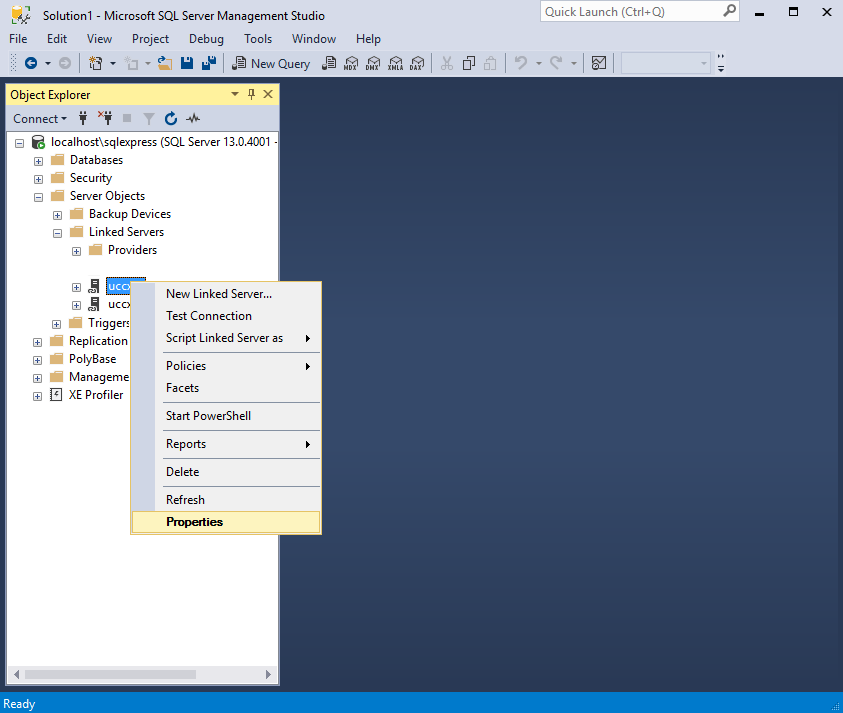Screen dimensions: 843x713
Task: Open the Tools menu in menu bar
Action: tap(258, 39)
